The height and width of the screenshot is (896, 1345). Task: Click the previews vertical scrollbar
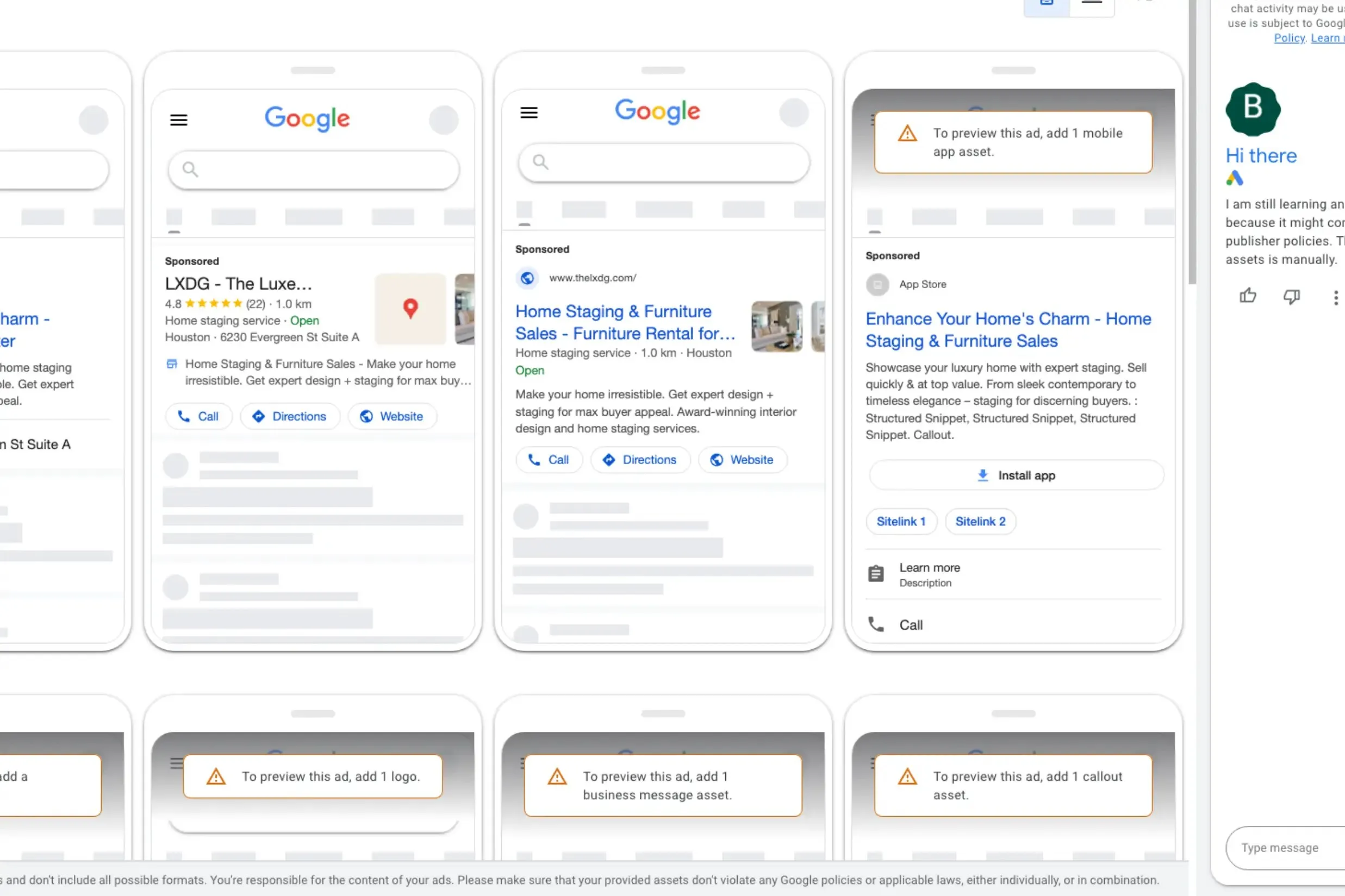(1192, 142)
